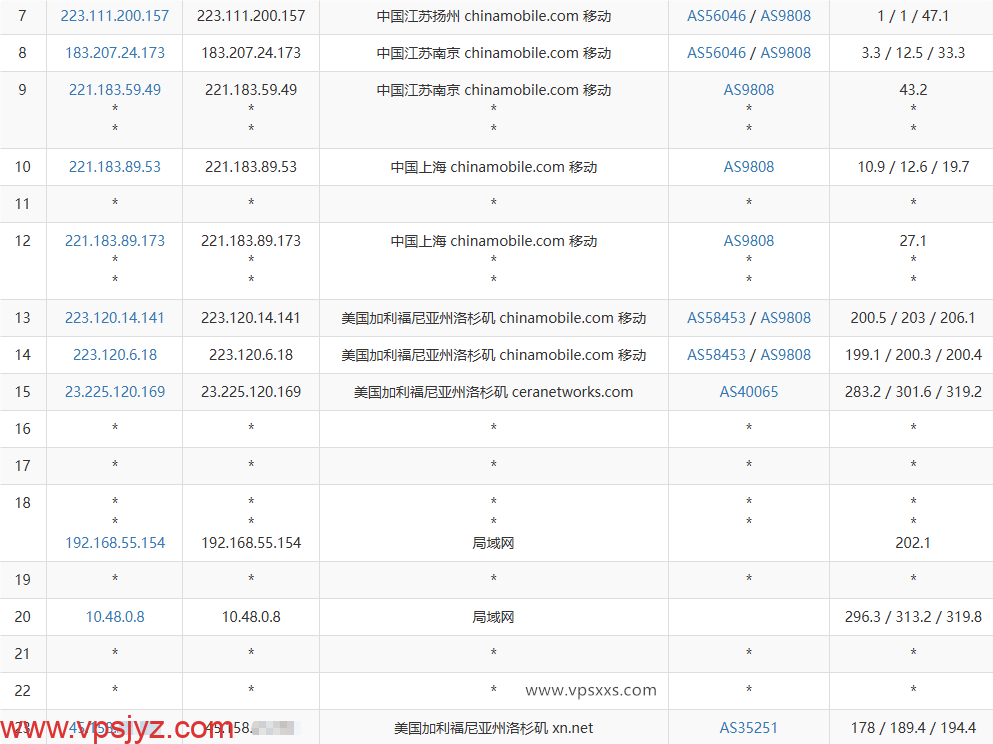The image size is (993, 744).
Task: Click hop number 21 cell
Action: pos(23,654)
